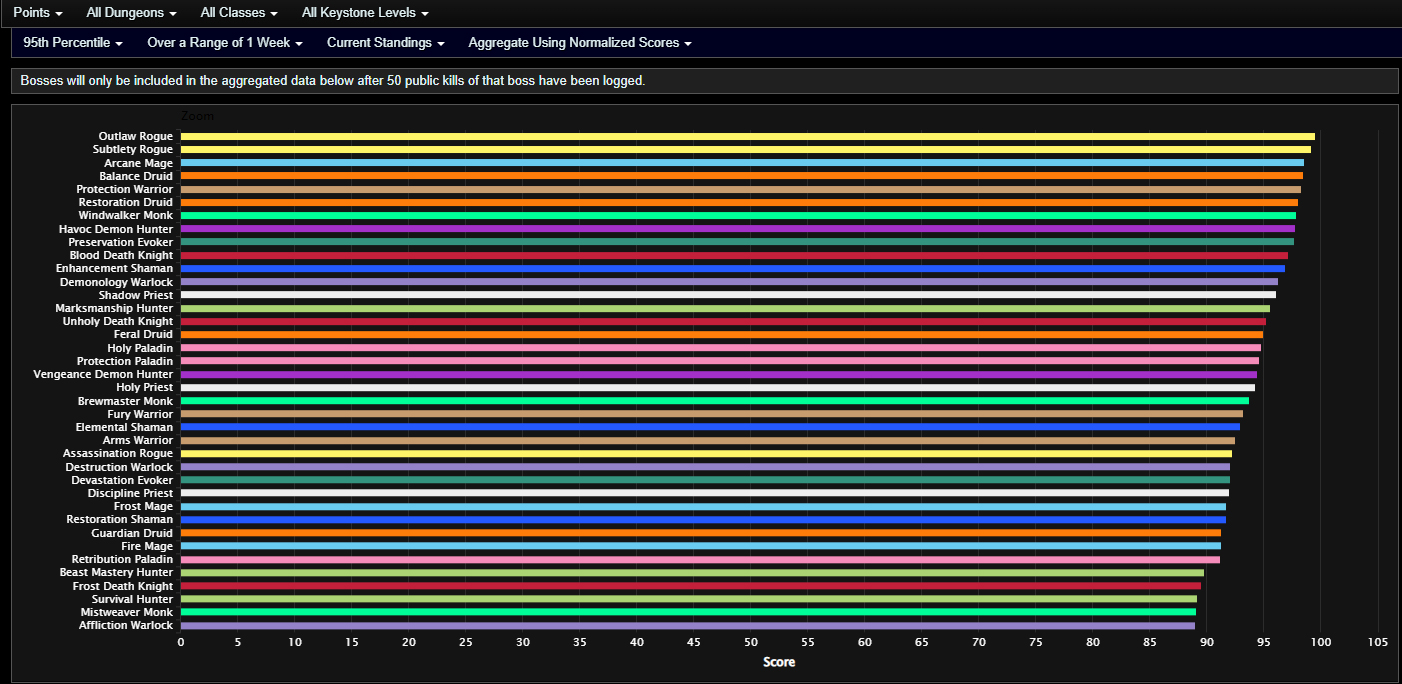
Task: Select the Arcane Mage bar
Action: (x=742, y=163)
